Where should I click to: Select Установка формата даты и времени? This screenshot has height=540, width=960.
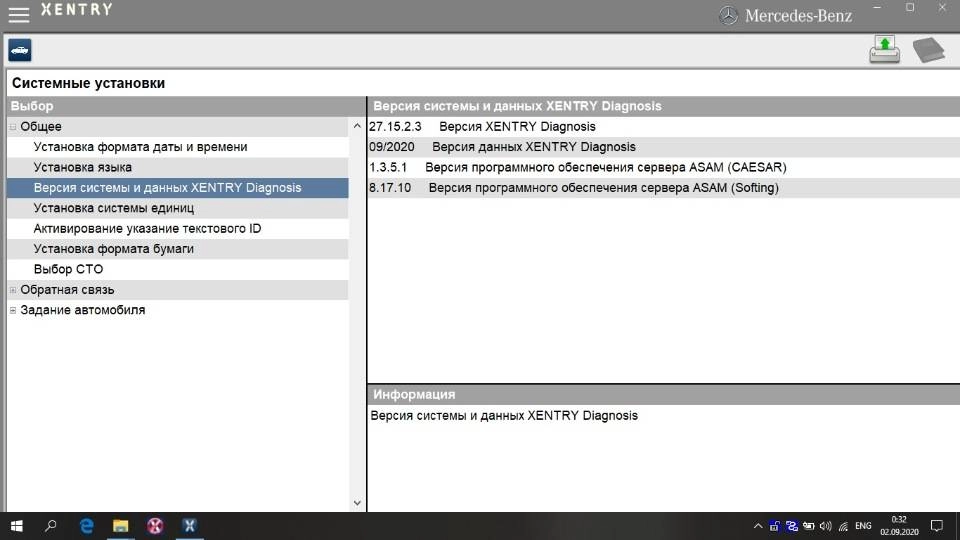(178, 147)
